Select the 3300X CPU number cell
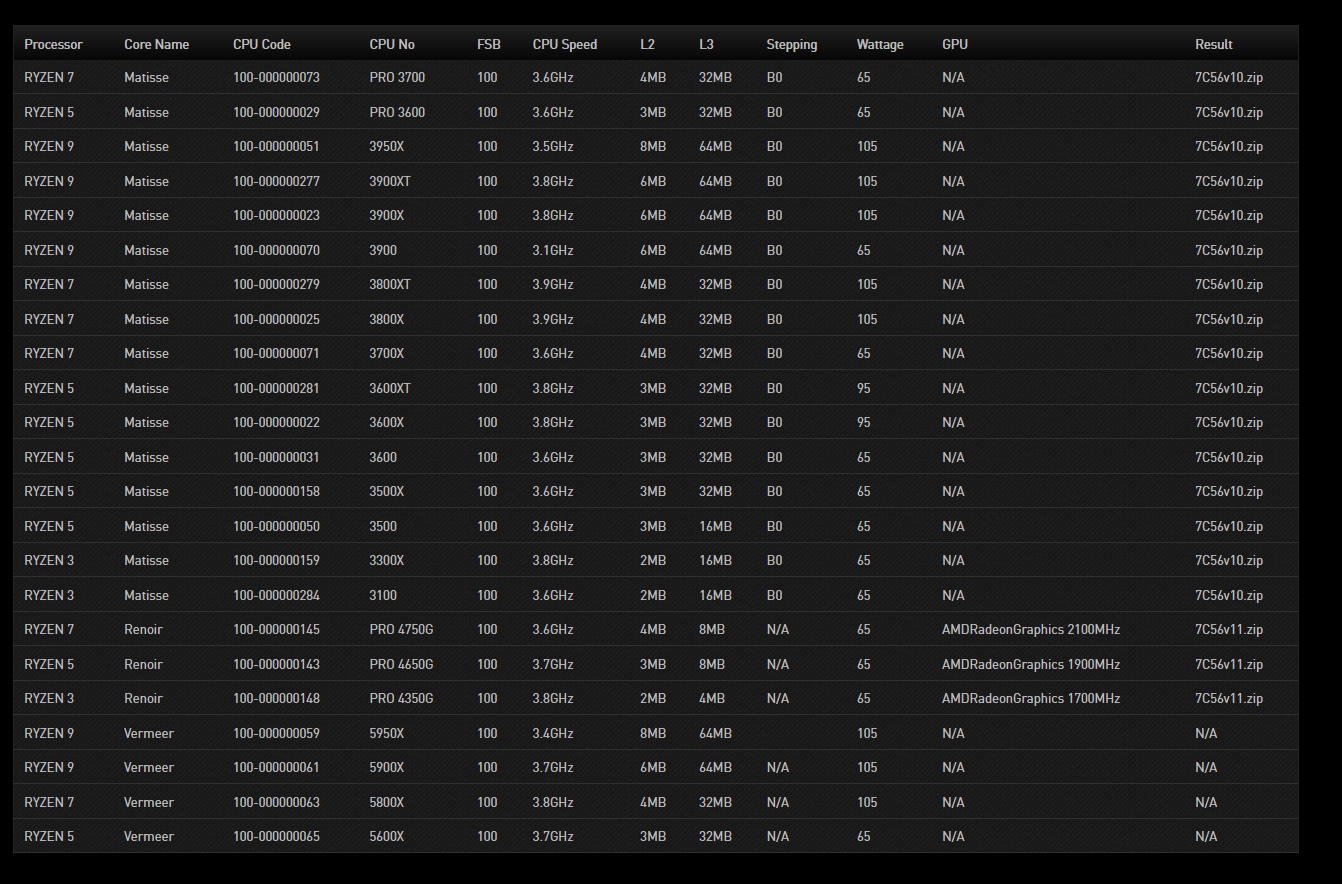The width and height of the screenshot is (1342, 884). pyautogui.click(x=387, y=560)
